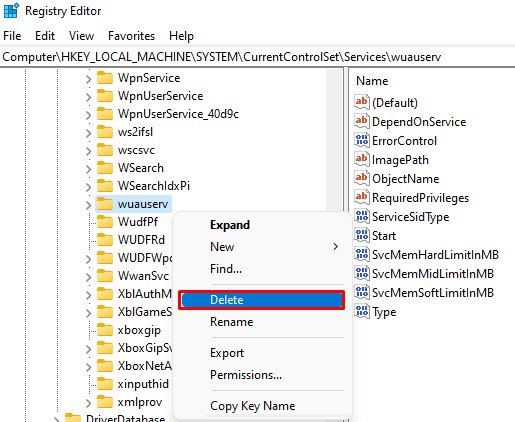Expand the WSearchIdxPi key
515x422 pixels.
[88, 187]
